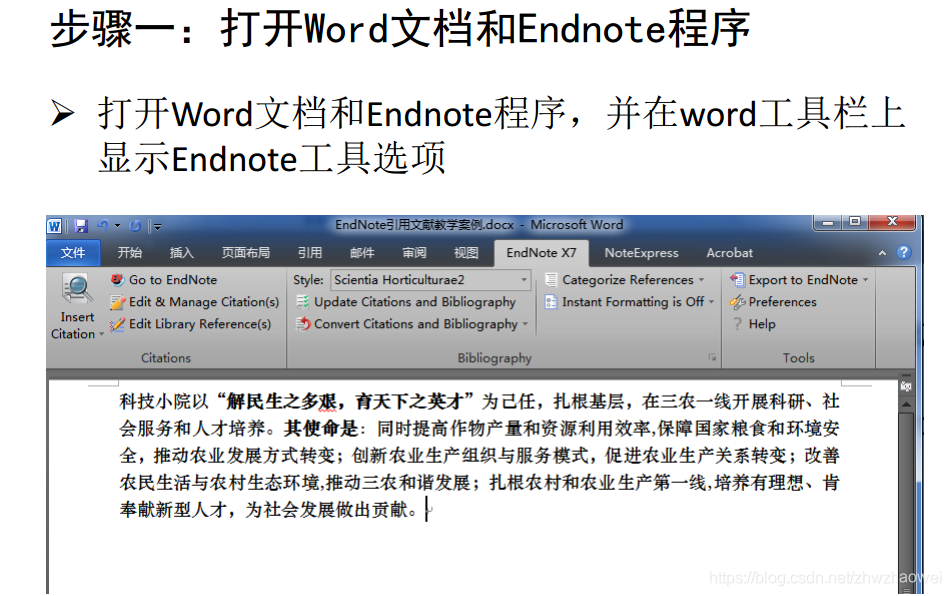Open Convert Citations and Bibliography menu

click(x=420, y=324)
